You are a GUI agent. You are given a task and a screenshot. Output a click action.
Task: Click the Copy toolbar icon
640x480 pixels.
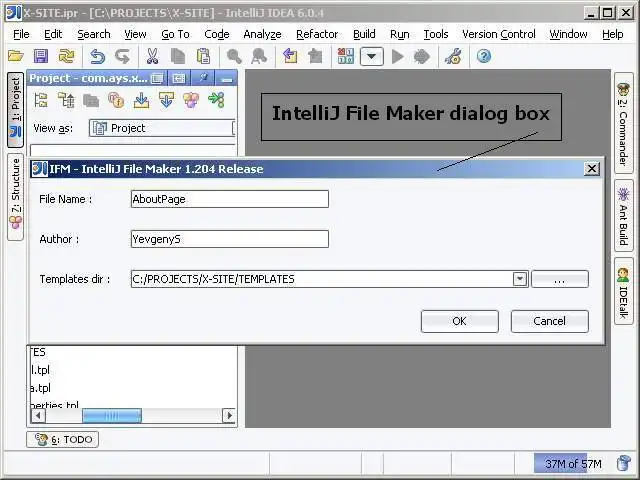pyautogui.click(x=178, y=56)
